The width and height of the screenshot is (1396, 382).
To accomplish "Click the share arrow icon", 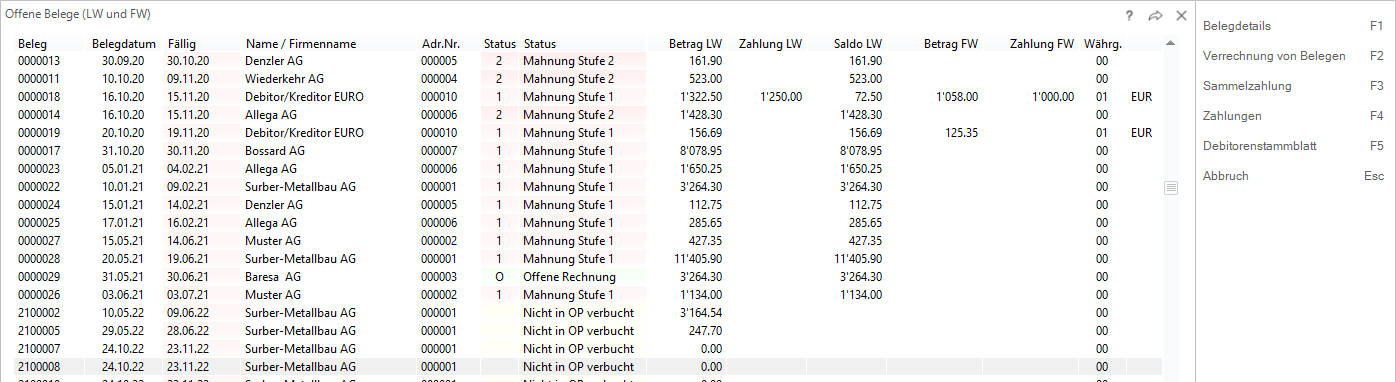I will 1156,16.
